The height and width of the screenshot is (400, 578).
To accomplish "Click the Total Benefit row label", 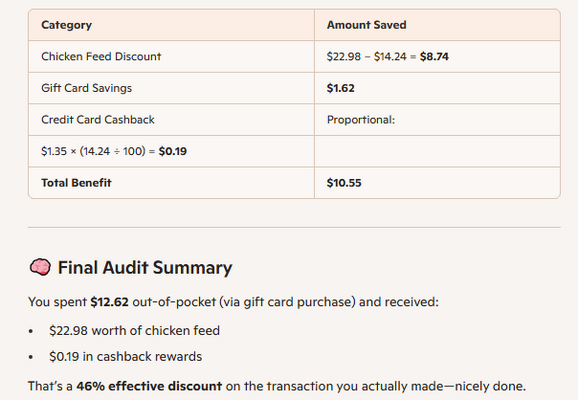I will tap(76, 183).
